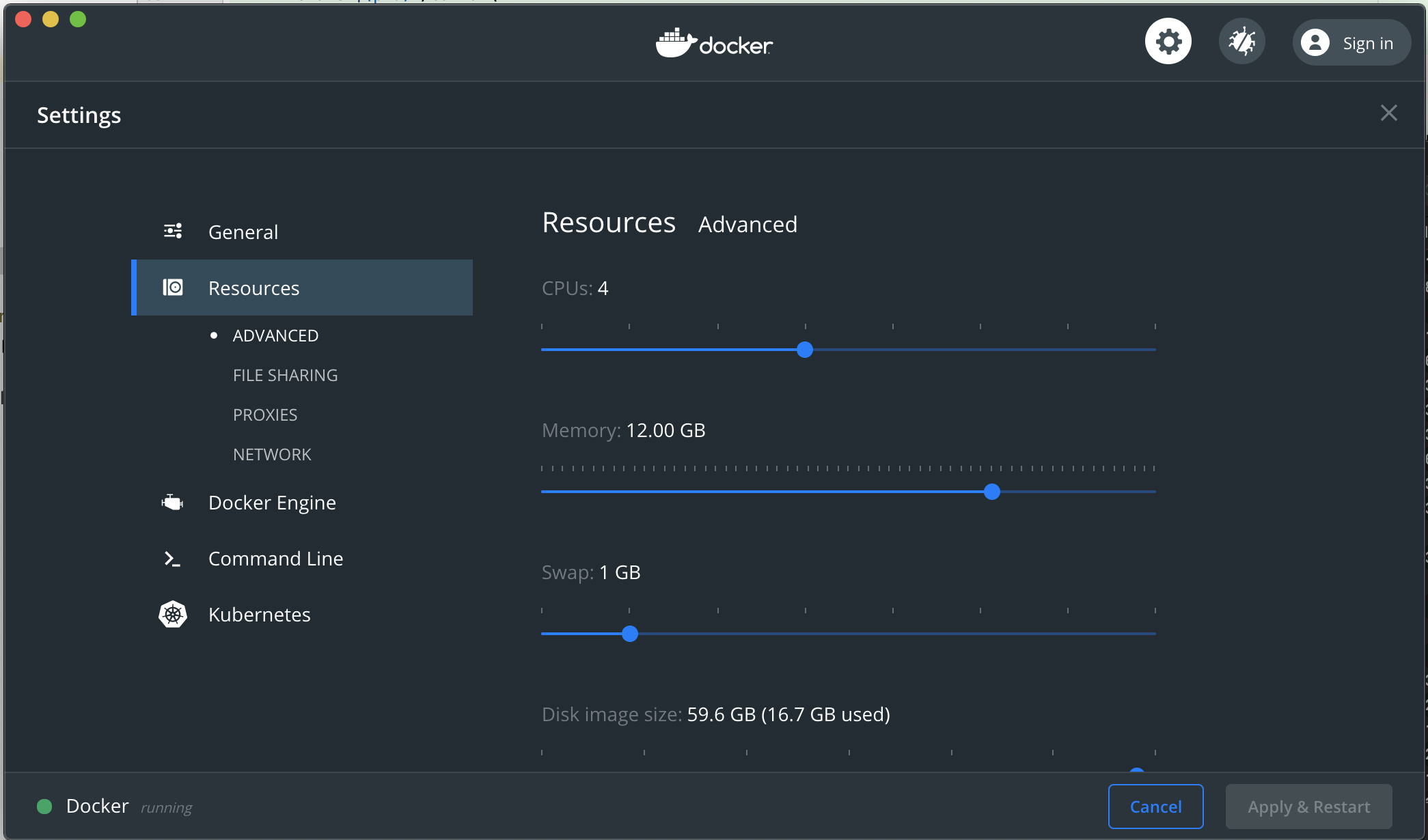Expand the PROXIES sub-menu item
Image resolution: width=1428 pixels, height=840 pixels.
(265, 414)
